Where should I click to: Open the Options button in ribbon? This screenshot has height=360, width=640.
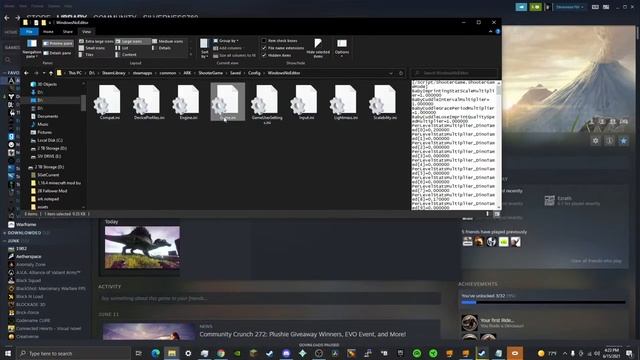[342, 47]
